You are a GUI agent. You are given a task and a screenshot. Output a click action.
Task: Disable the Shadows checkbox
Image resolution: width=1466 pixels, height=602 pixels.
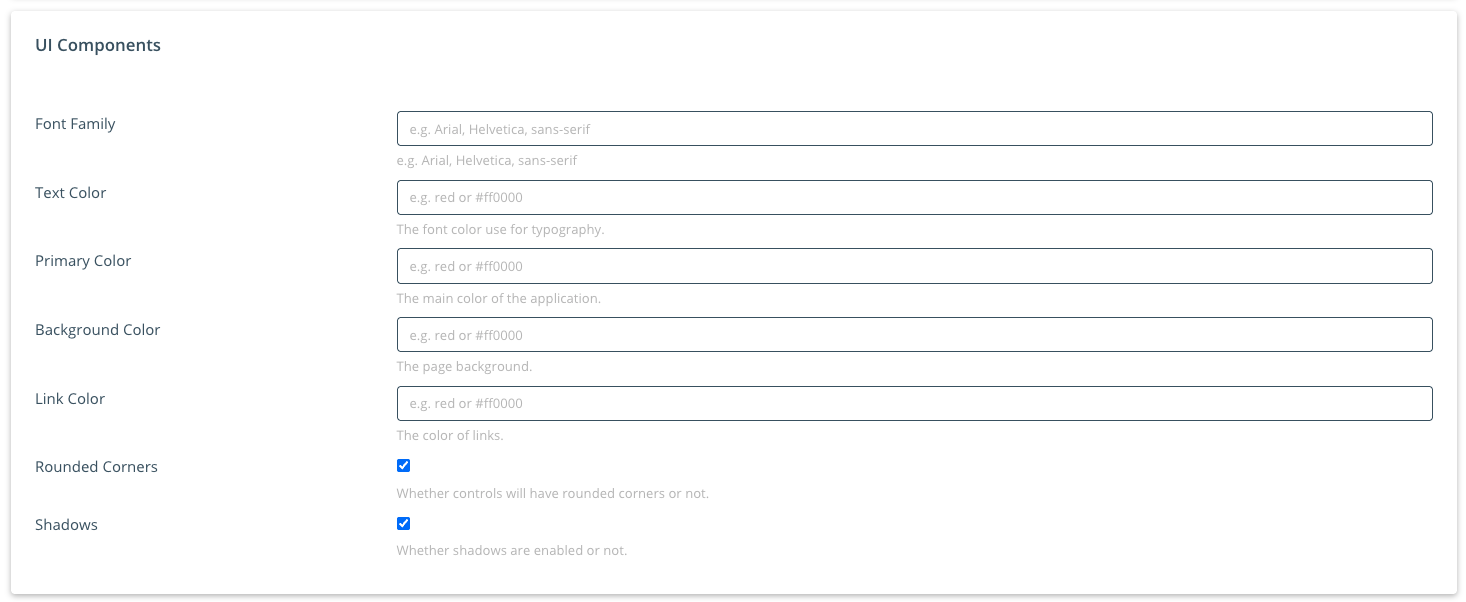404,524
